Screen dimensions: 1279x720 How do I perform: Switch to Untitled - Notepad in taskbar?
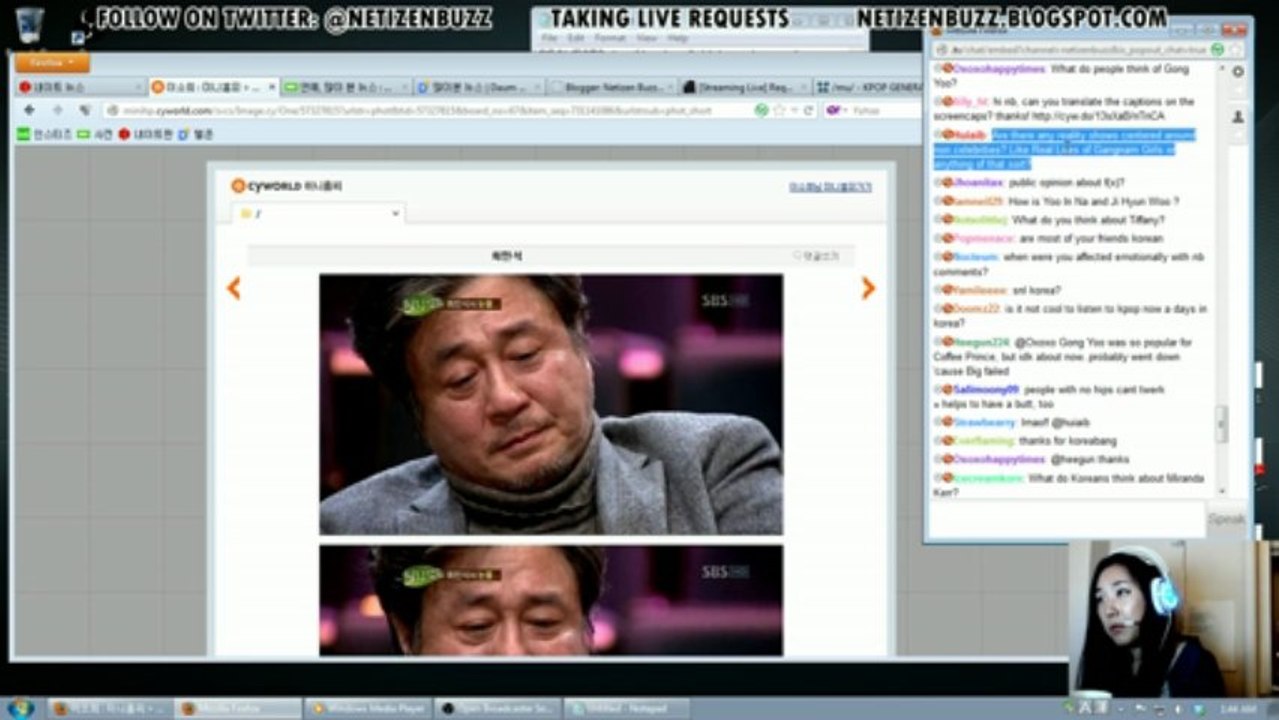point(627,708)
